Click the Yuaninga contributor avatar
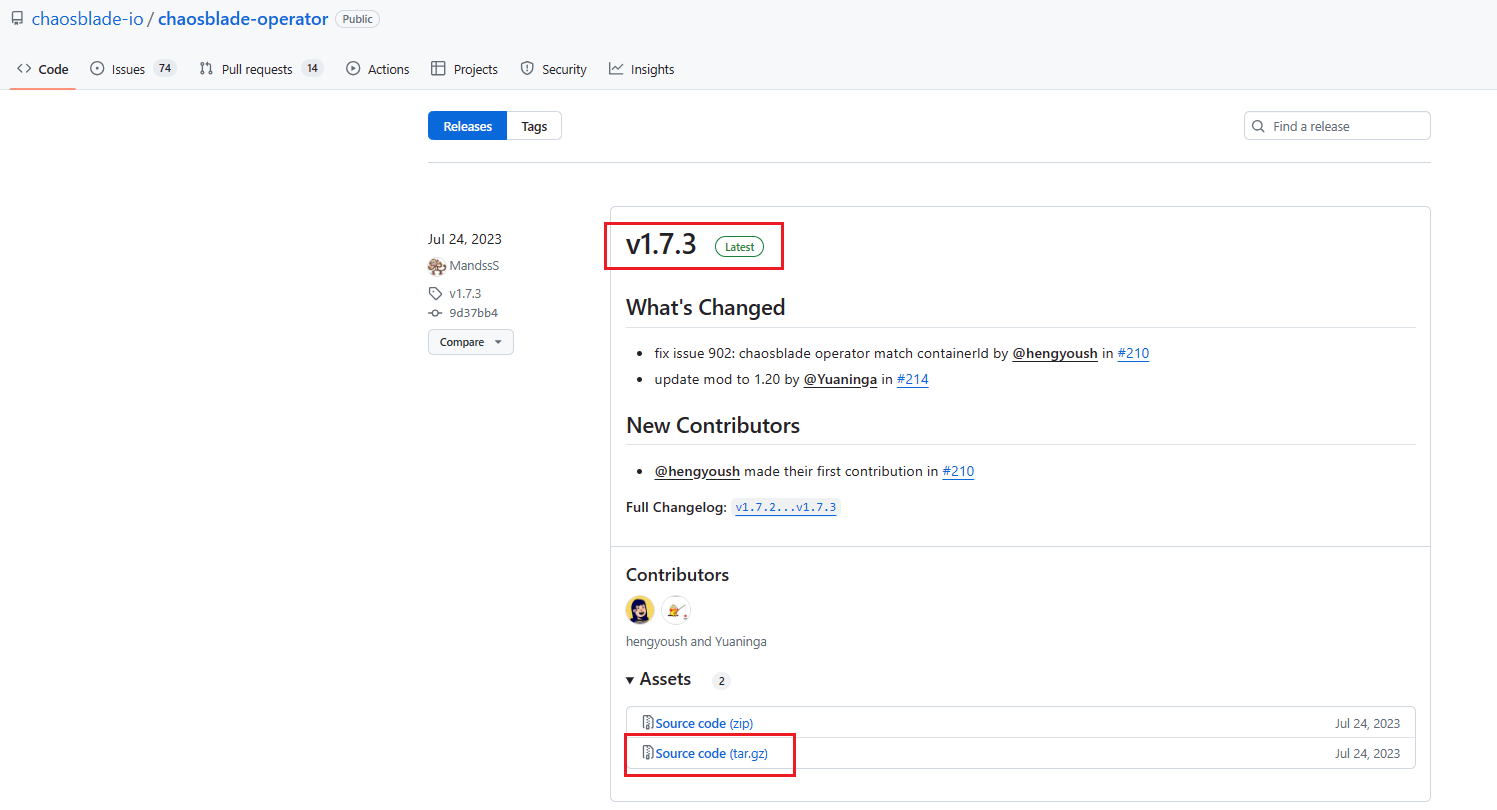Viewport: 1497px width, 810px height. tap(676, 610)
